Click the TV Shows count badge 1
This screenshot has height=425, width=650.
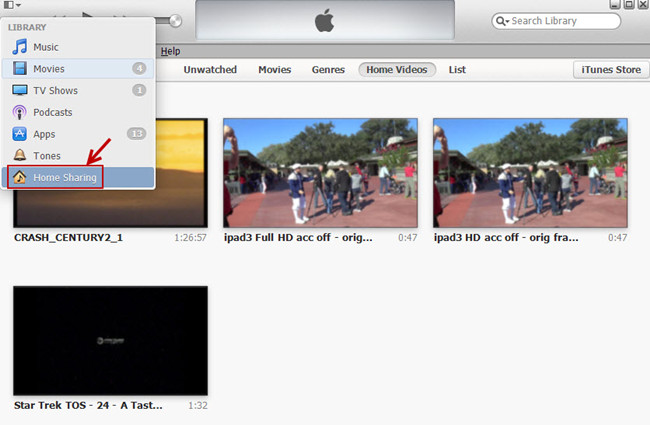(x=139, y=90)
